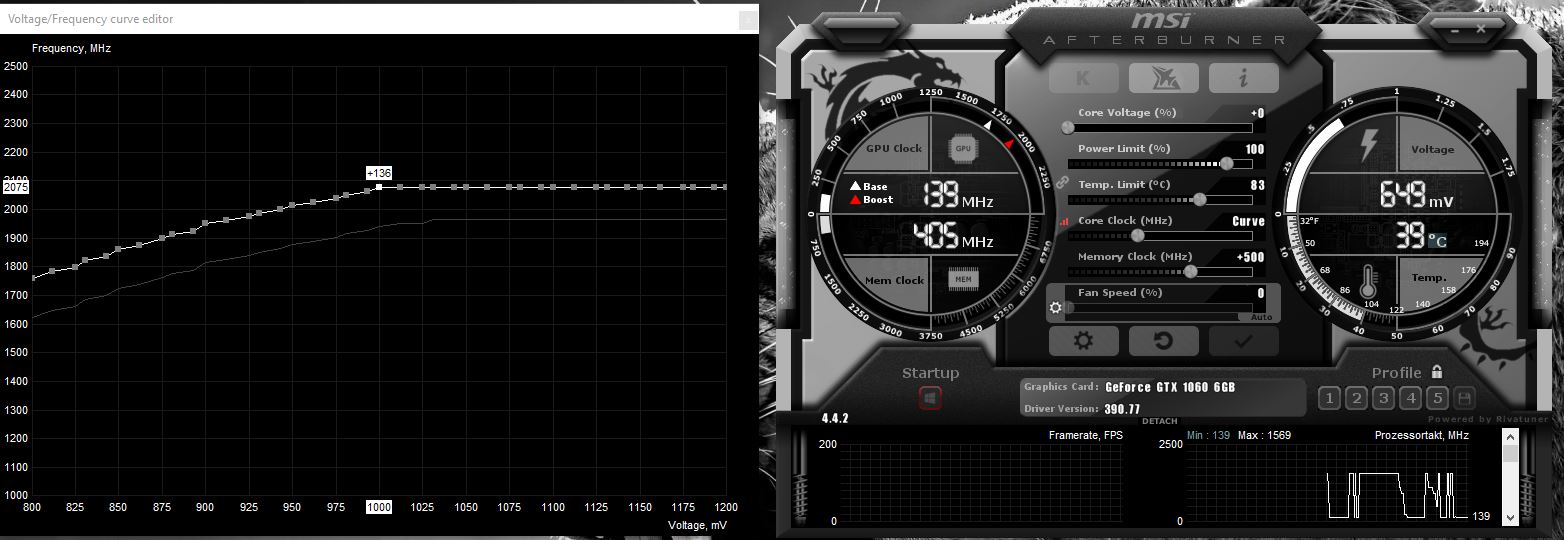Click the curve bars icon beside Core Clock

pos(1063,221)
